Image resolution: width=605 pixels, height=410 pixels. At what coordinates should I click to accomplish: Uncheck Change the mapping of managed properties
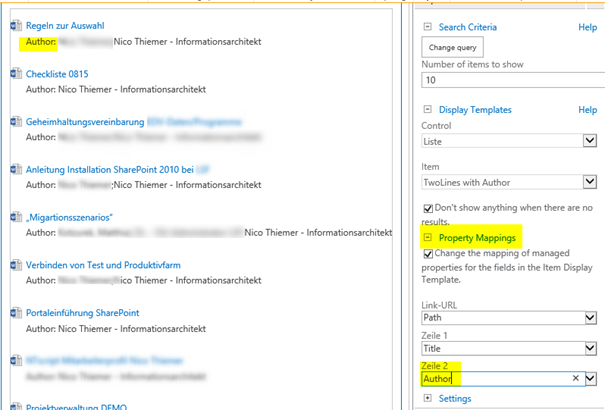tap(429, 255)
